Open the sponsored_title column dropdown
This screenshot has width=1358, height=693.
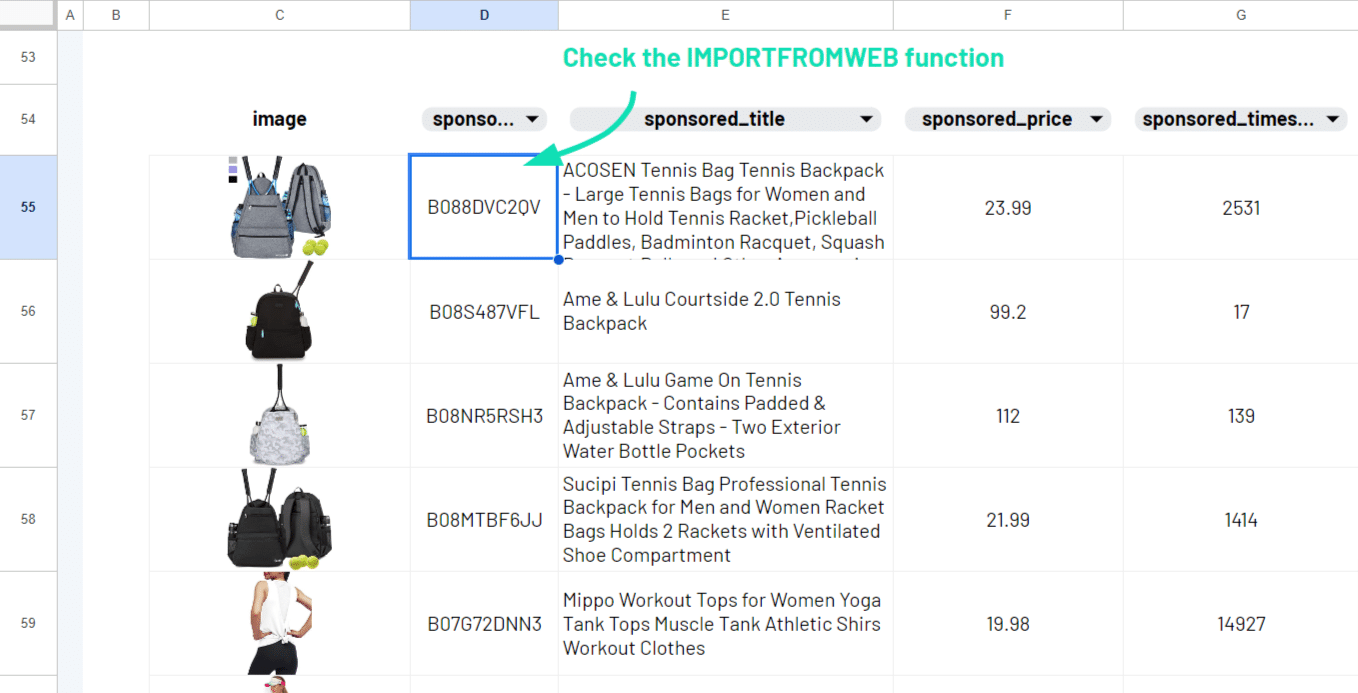[x=866, y=120]
